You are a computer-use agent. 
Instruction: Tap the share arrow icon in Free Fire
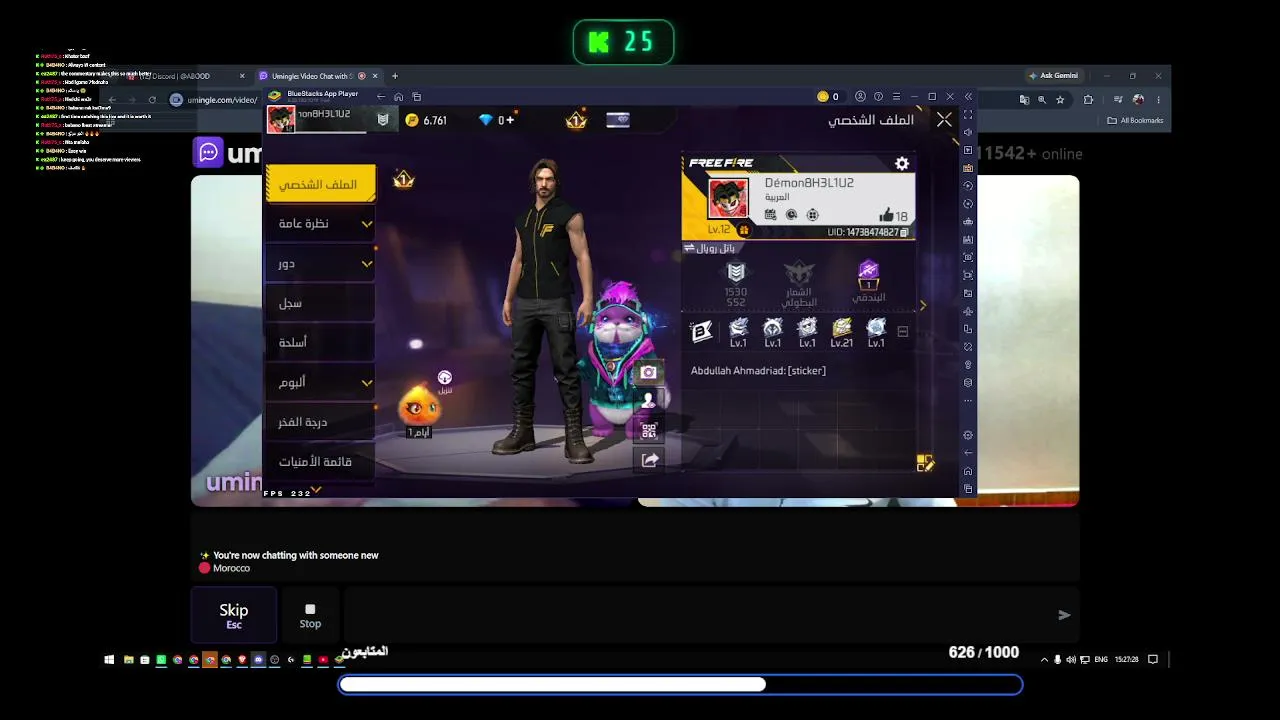[x=649, y=460]
